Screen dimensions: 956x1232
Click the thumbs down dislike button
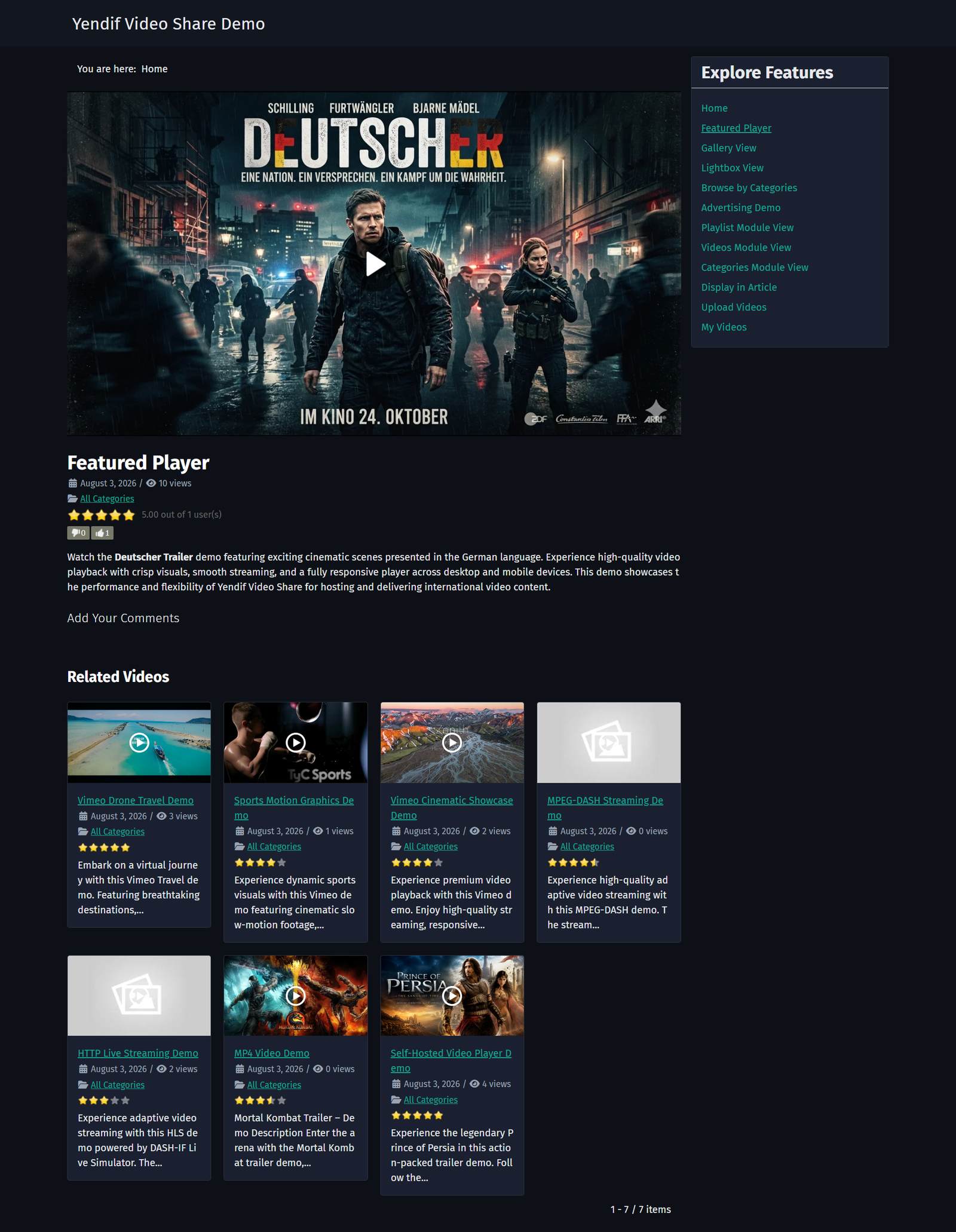(78, 533)
